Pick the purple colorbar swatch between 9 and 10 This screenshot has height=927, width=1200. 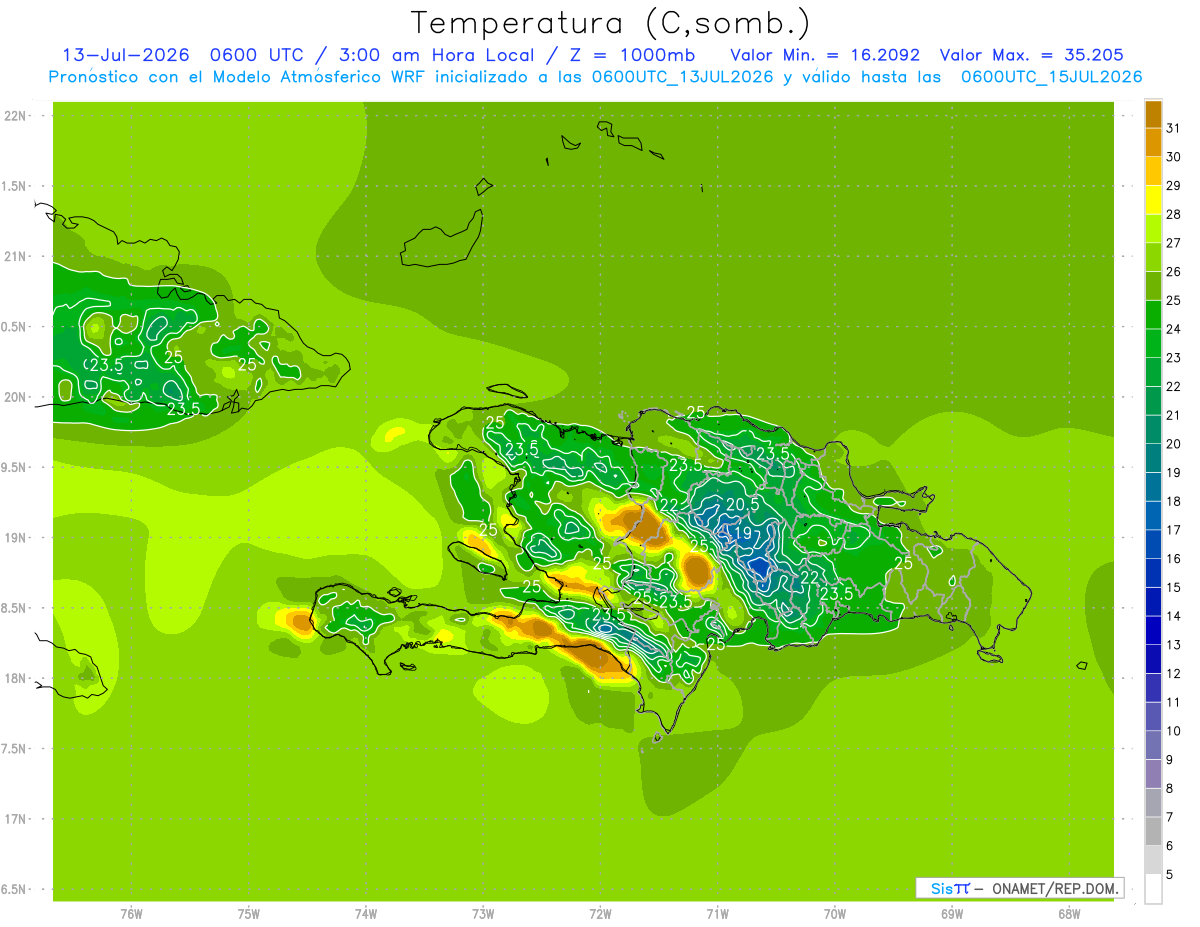click(x=1153, y=746)
